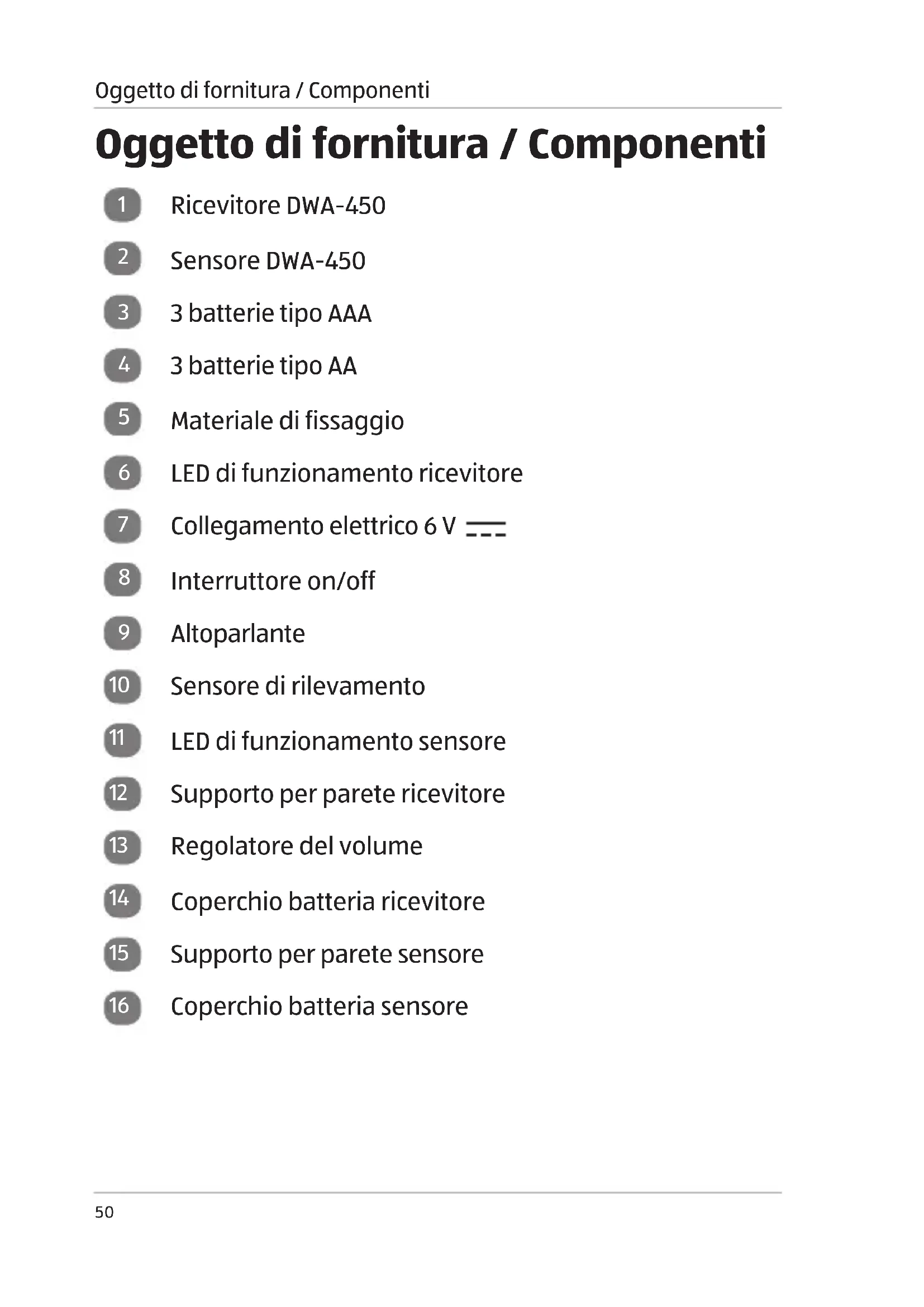Click the text Materiale di fissaggio

tap(287, 421)
